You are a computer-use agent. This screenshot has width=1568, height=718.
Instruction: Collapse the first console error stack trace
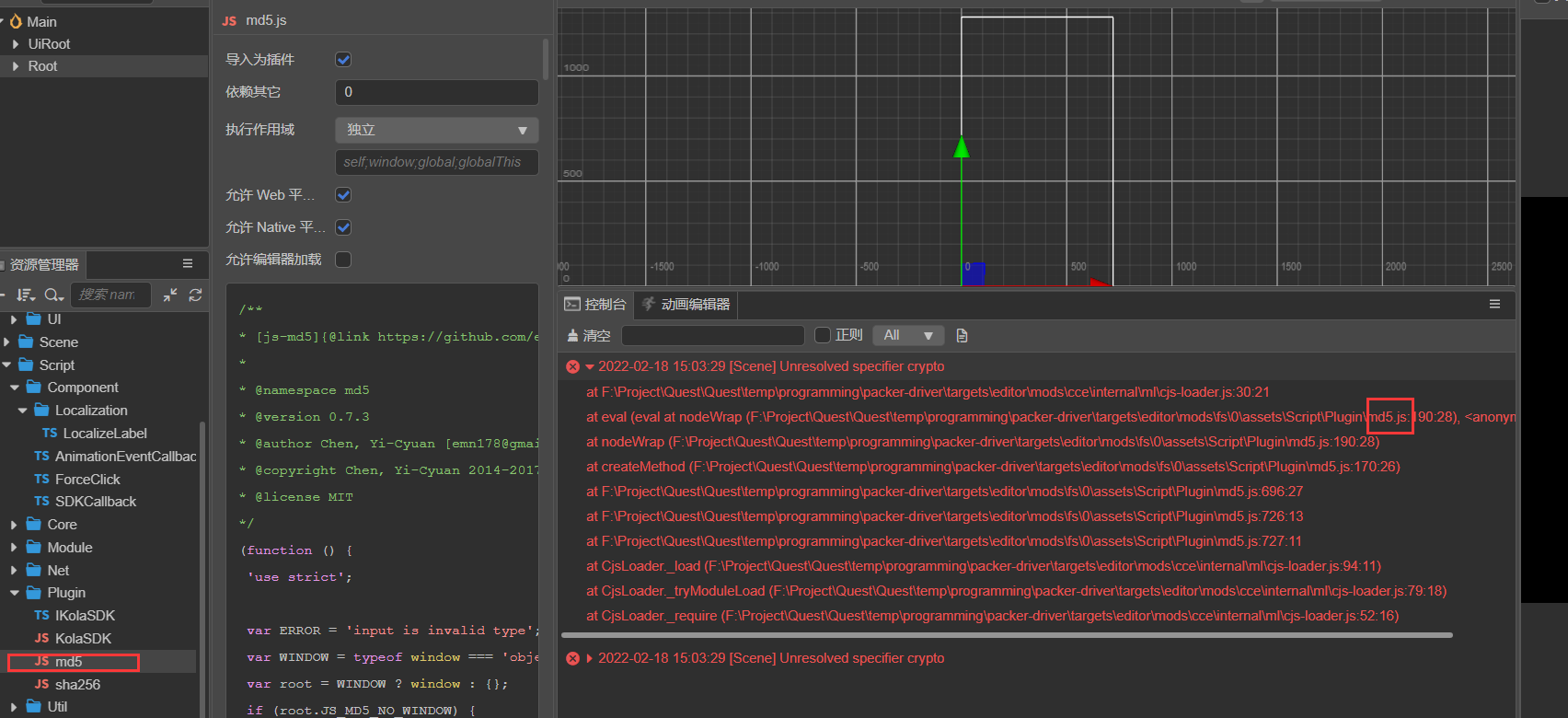click(590, 366)
